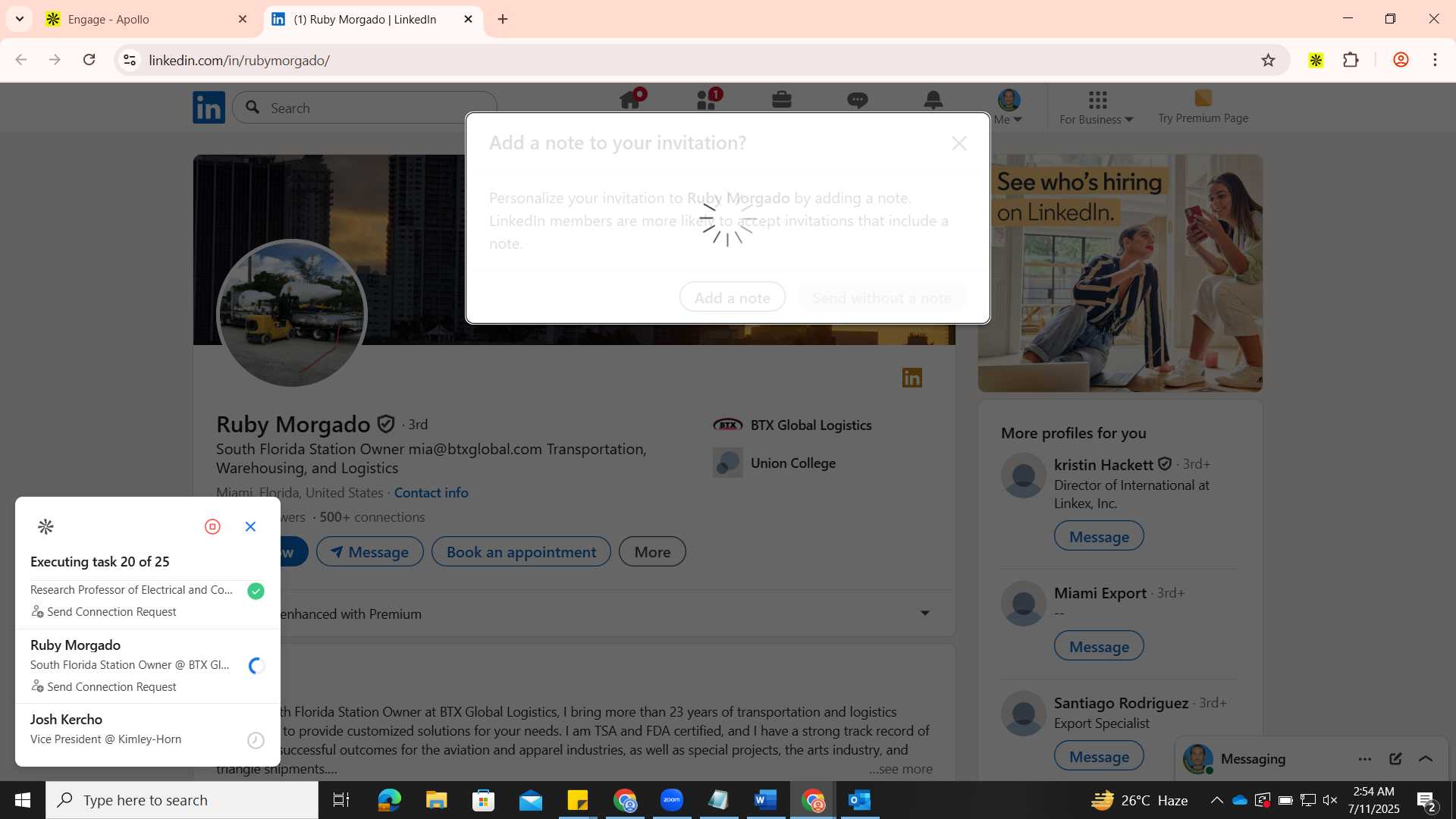This screenshot has width=1456, height=819.
Task: Open Messaging bar options ellipsis
Action: click(1365, 759)
